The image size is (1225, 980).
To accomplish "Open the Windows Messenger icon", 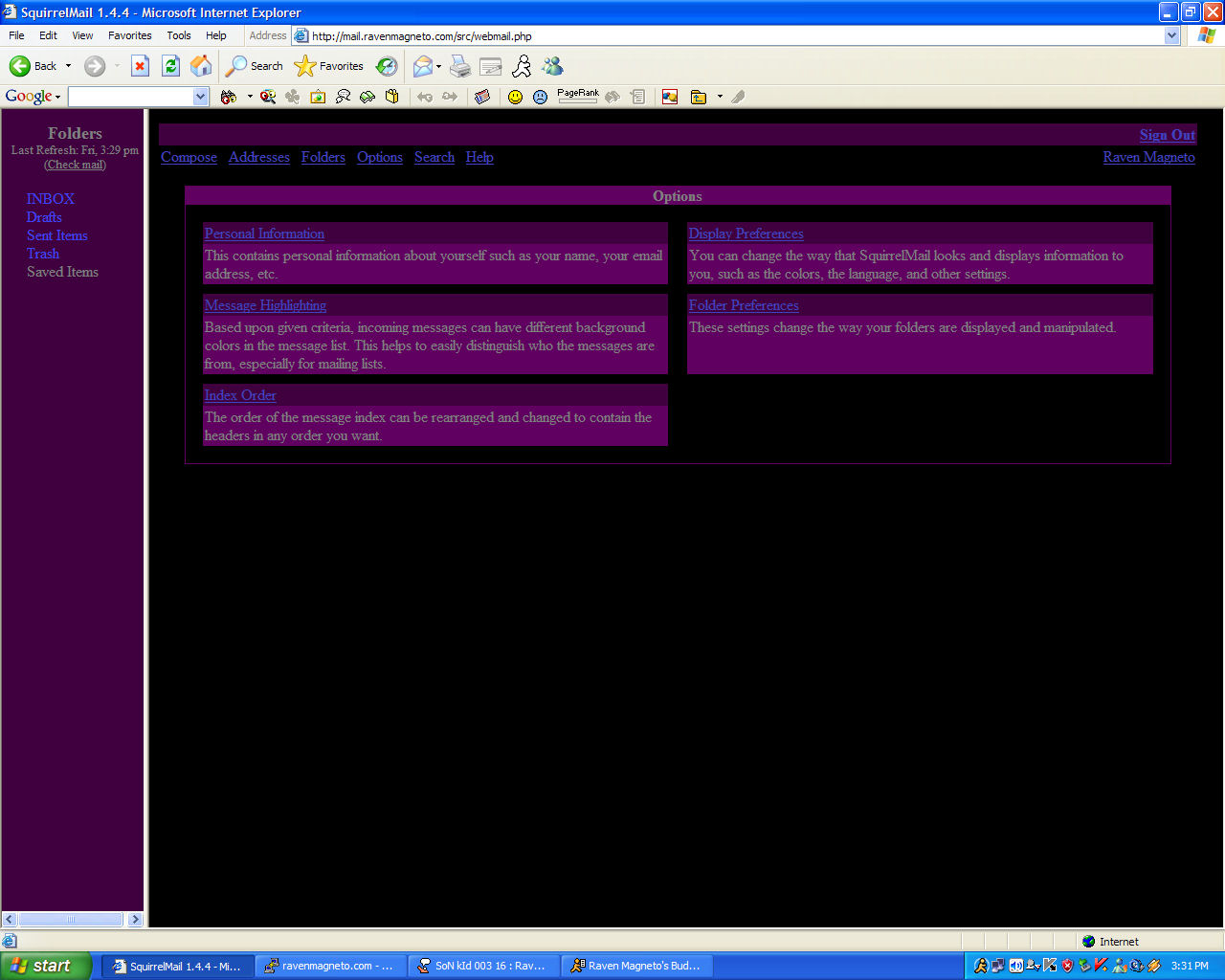I will pyautogui.click(x=552, y=66).
